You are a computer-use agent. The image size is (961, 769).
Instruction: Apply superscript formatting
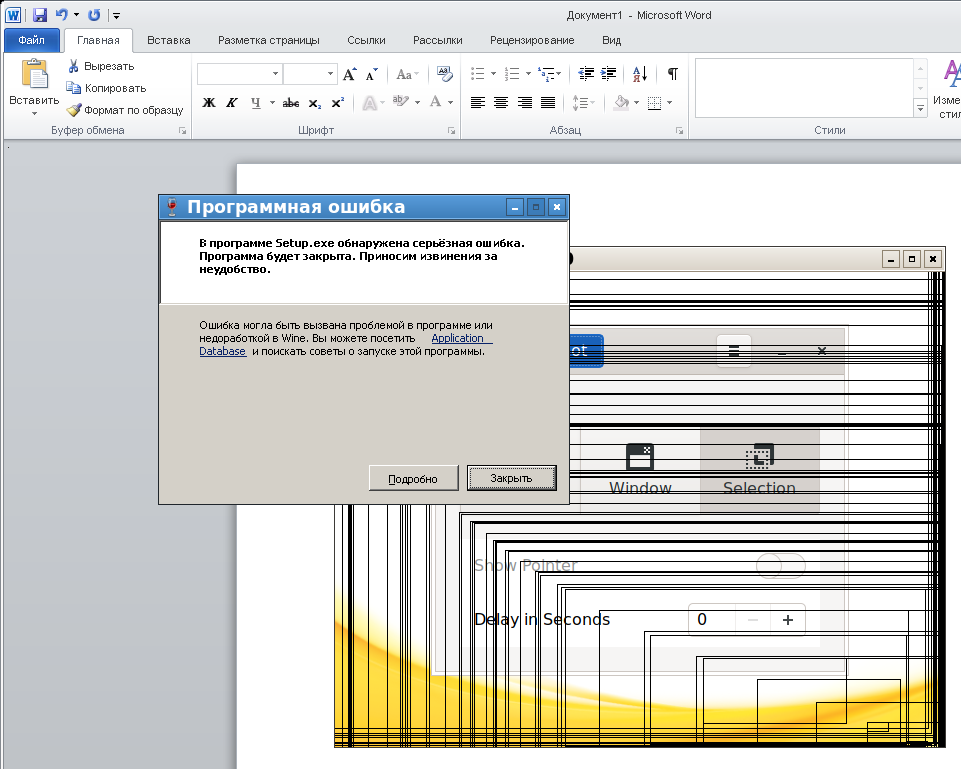click(x=338, y=103)
